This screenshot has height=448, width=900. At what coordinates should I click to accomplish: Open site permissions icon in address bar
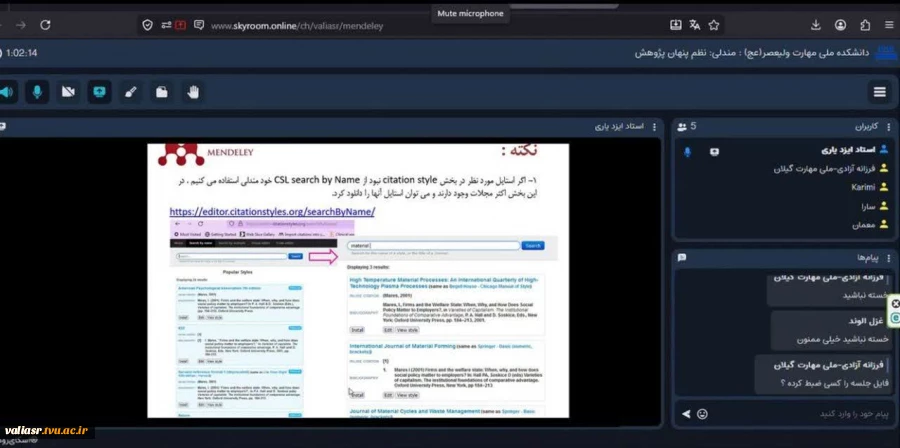165,25
